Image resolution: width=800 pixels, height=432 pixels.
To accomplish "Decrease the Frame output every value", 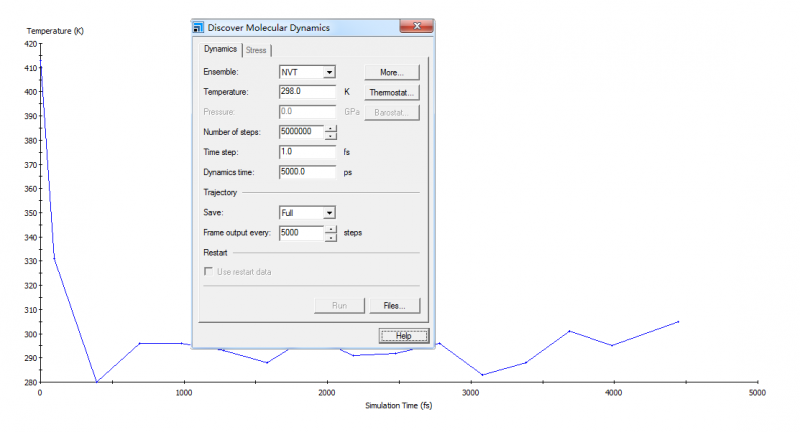I will 331,237.
